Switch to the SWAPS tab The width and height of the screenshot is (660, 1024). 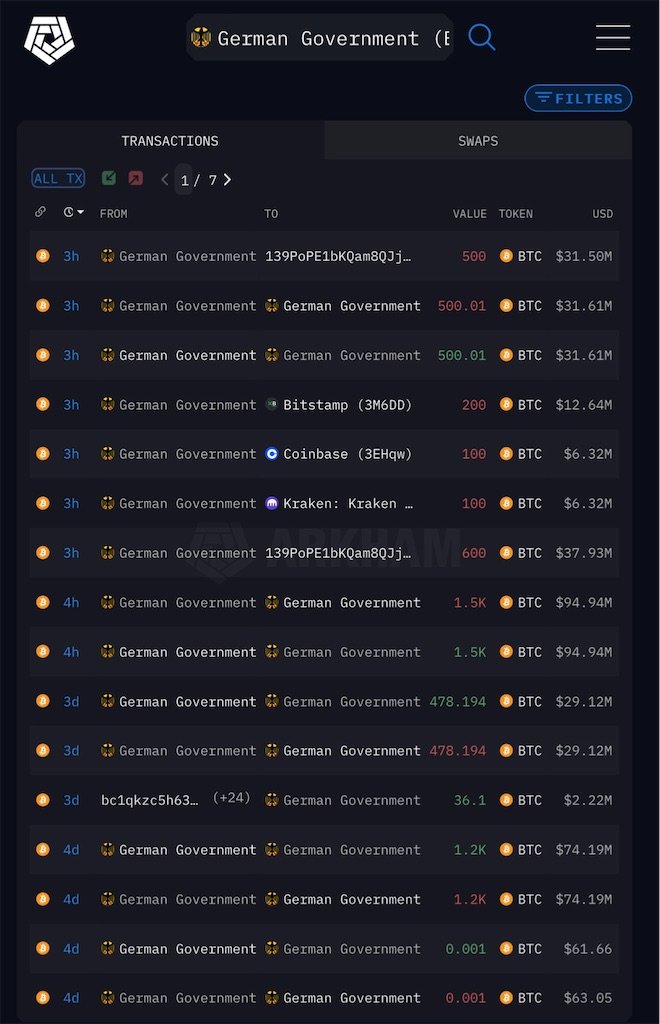coord(478,141)
